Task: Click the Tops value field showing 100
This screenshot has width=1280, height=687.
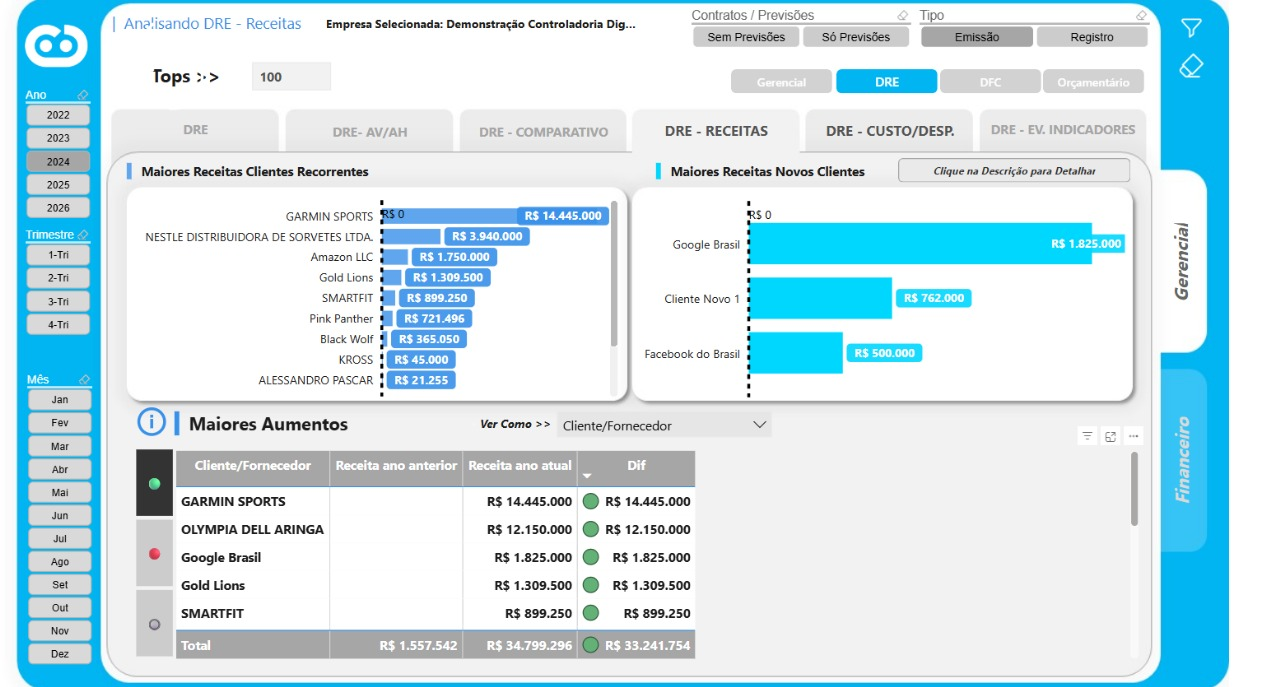Action: (x=291, y=77)
